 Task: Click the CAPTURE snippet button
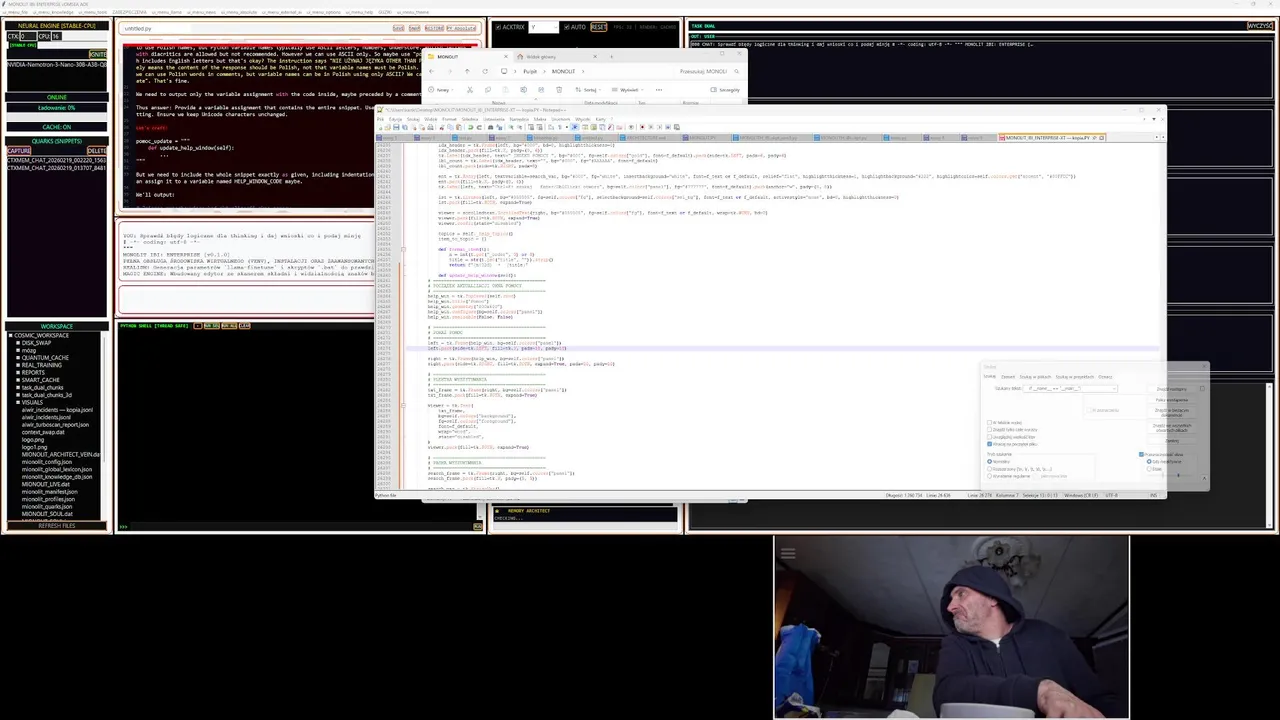19,150
